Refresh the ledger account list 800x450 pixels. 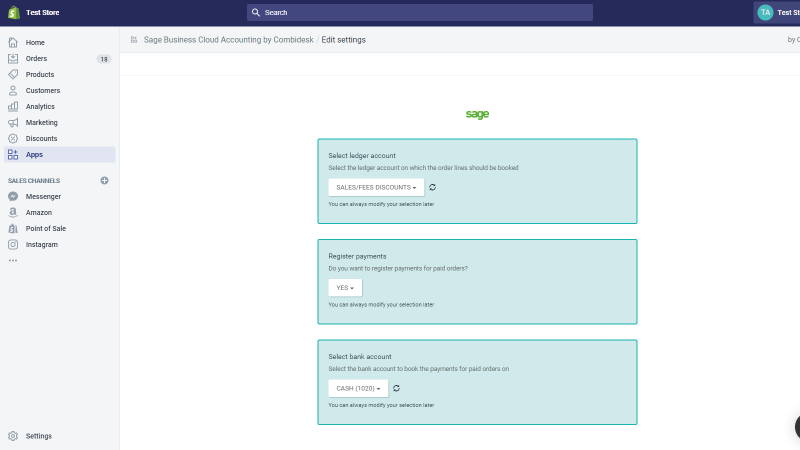tap(433, 187)
